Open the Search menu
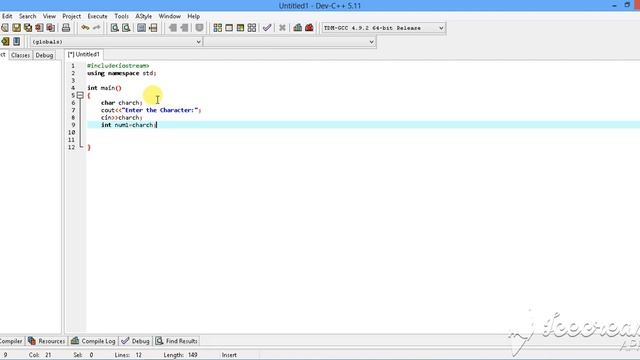640x360 pixels. 27,16
